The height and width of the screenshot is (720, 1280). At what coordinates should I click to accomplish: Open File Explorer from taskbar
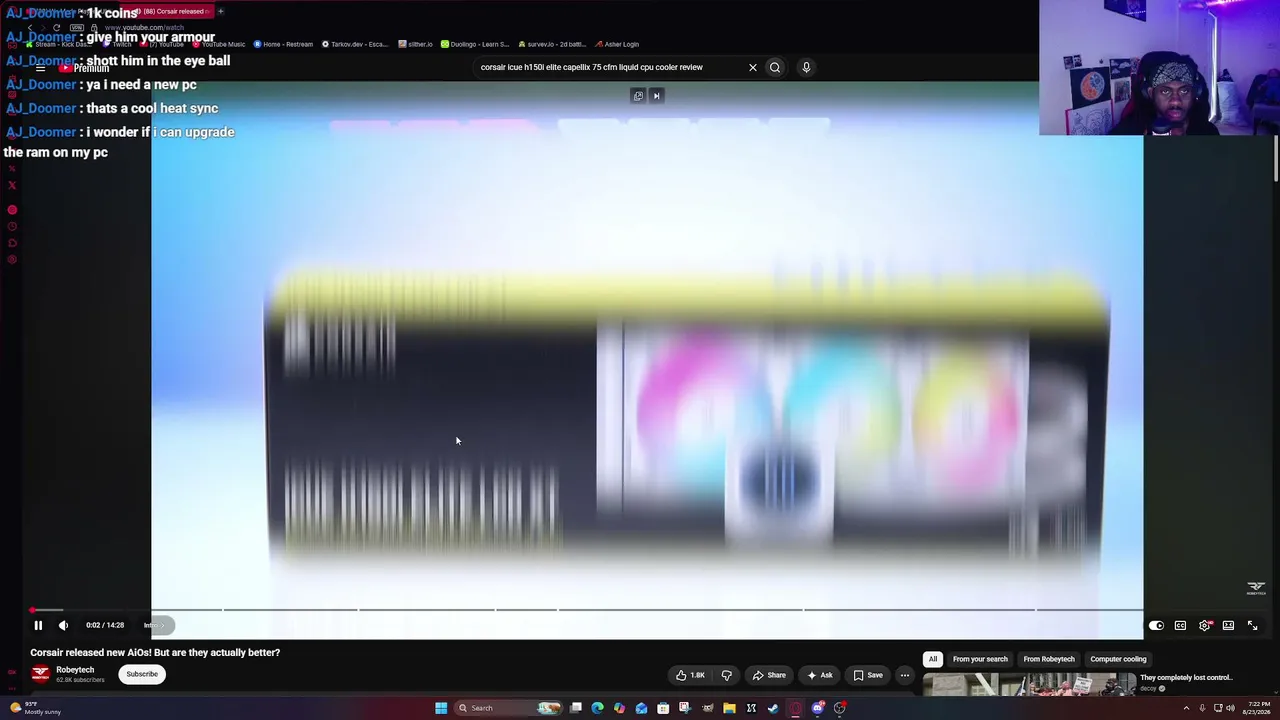[x=729, y=708]
